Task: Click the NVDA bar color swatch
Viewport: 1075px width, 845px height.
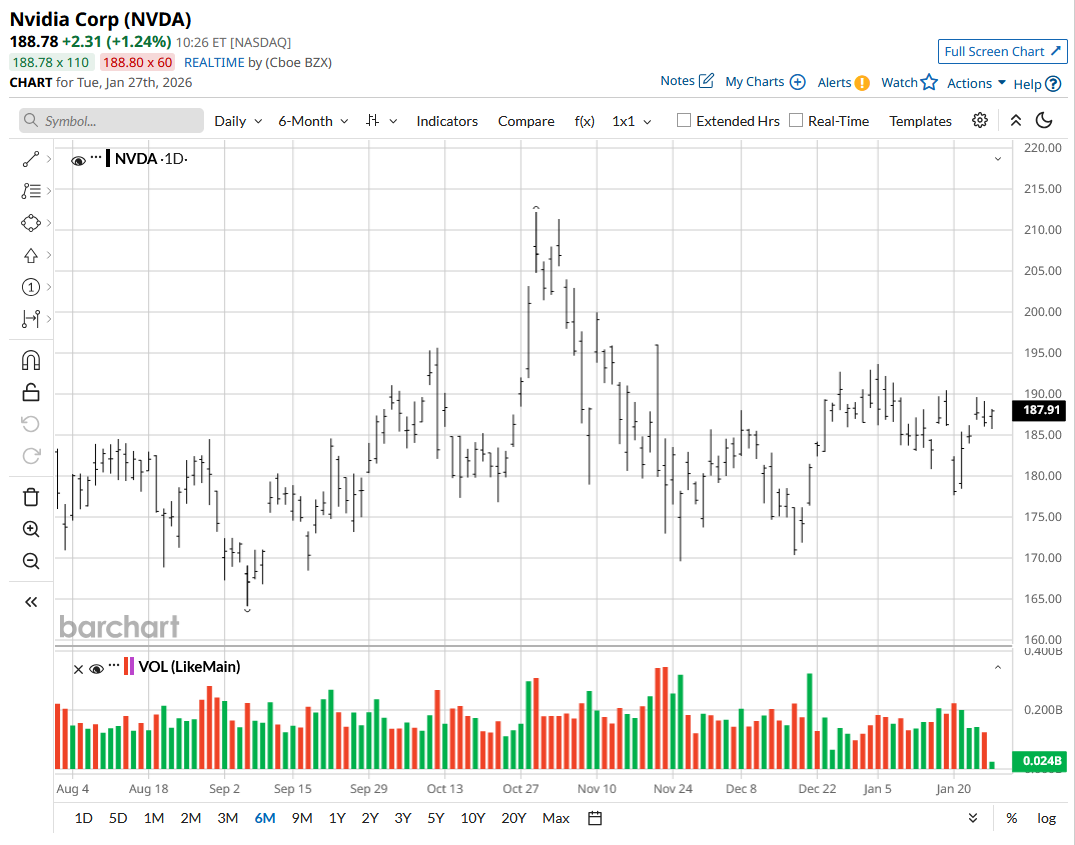Action: point(108,159)
